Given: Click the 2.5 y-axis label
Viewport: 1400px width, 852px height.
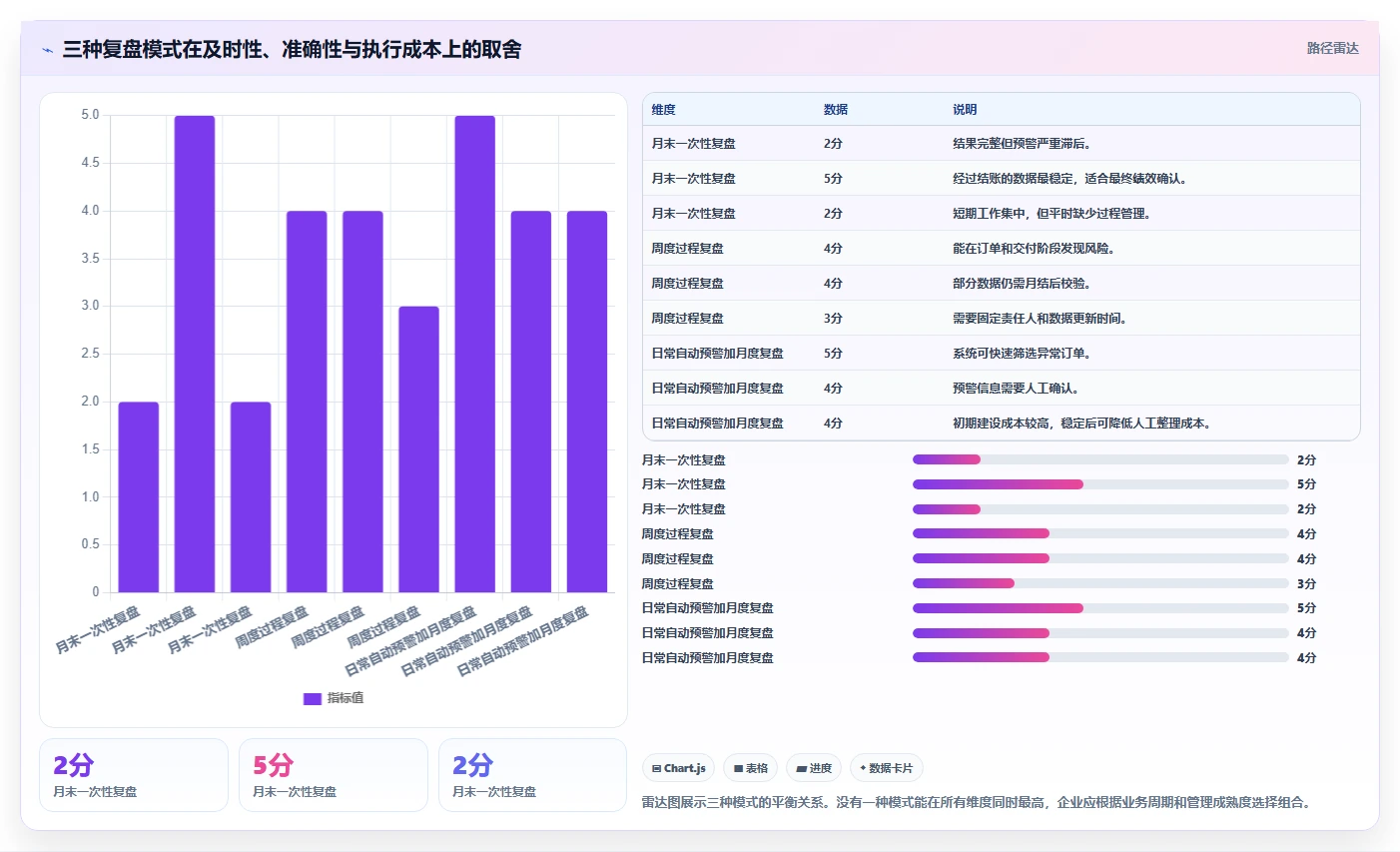Looking at the screenshot, I should 90,354.
